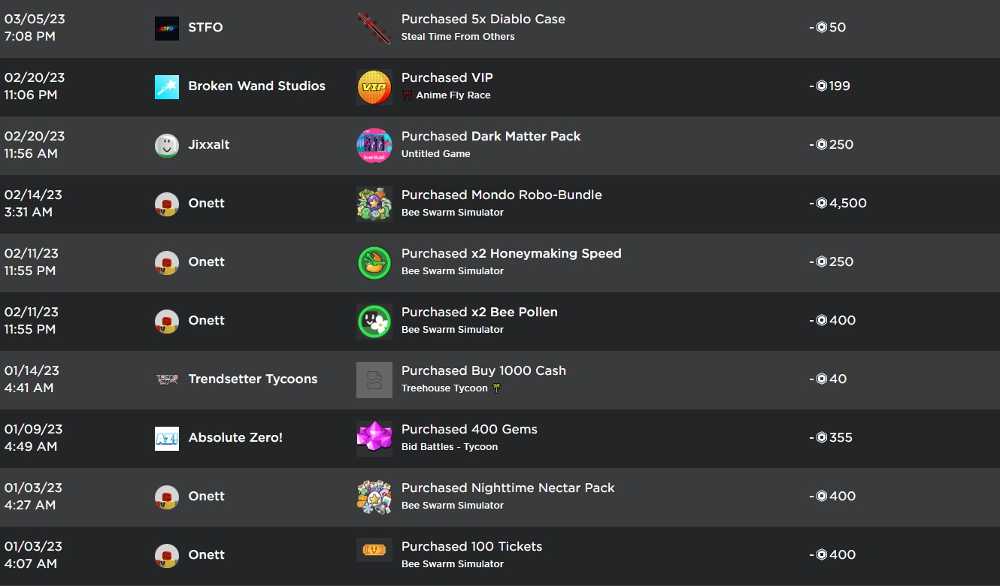Click the 100 Tickets item icon
The height and width of the screenshot is (586, 1000).
coord(374,550)
